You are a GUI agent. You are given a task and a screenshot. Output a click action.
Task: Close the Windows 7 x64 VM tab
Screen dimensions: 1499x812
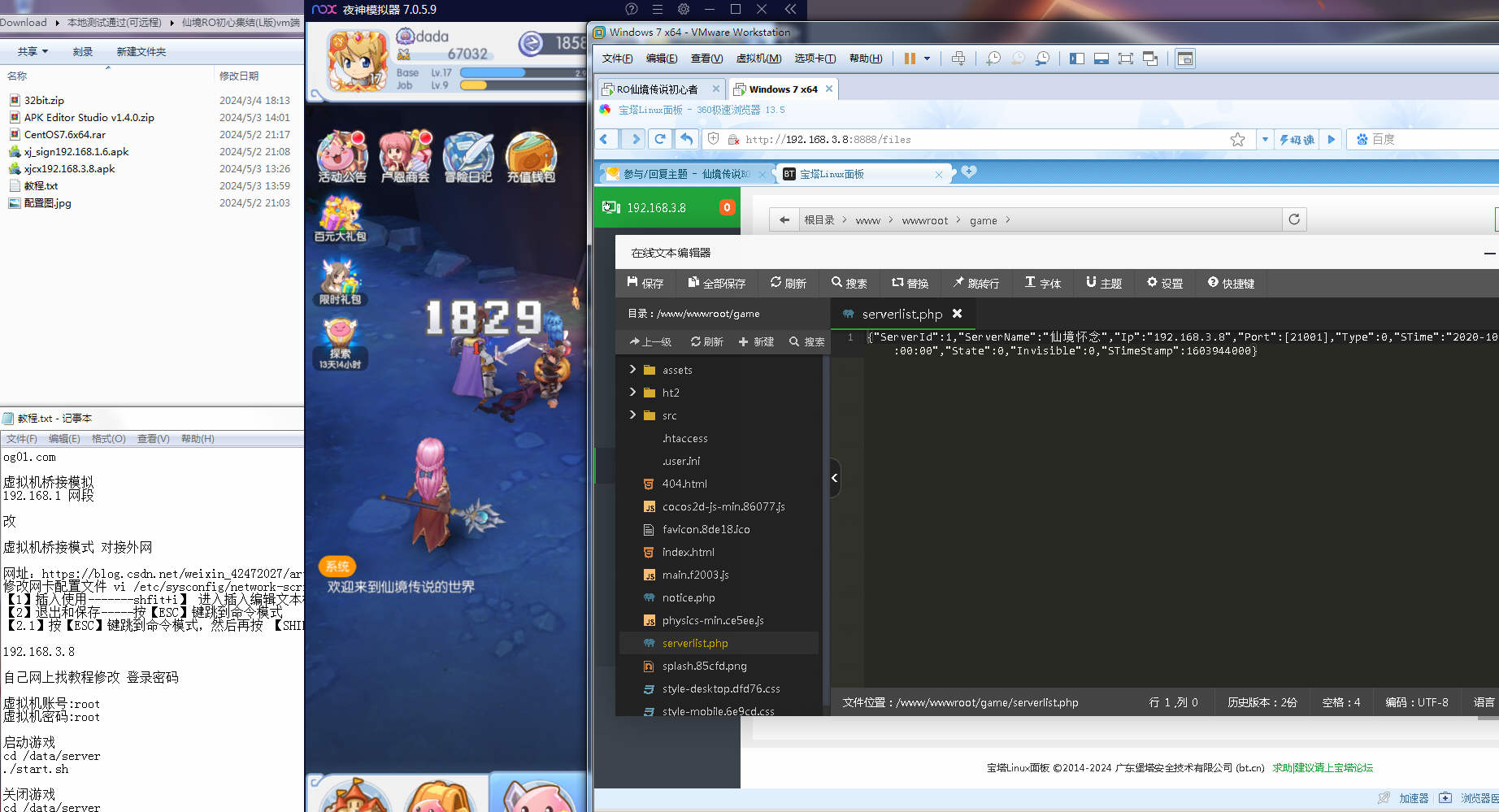click(829, 89)
